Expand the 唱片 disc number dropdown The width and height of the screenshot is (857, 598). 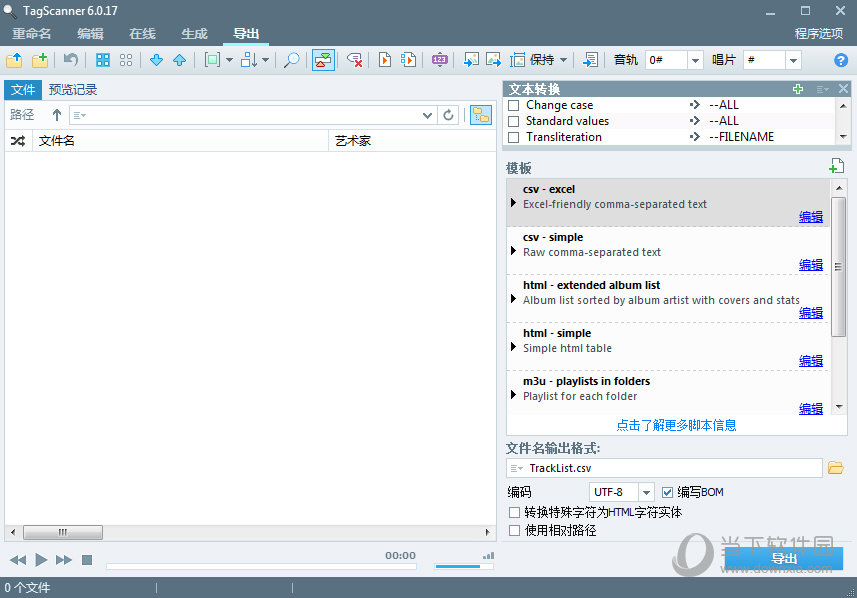coord(793,60)
